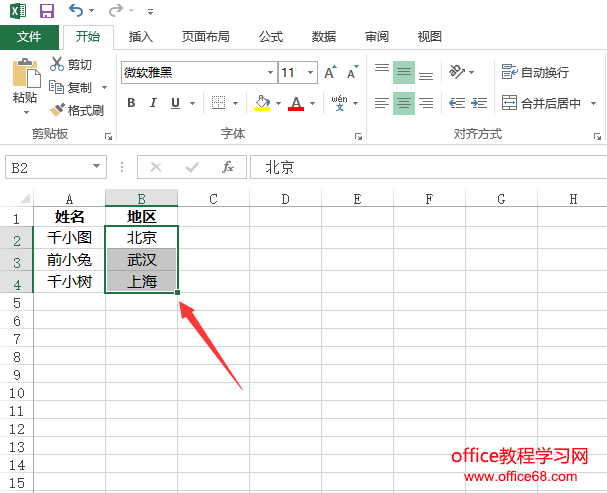Image resolution: width=607 pixels, height=493 pixels.
Task: Decrease font size with small A icon
Action: tap(353, 72)
